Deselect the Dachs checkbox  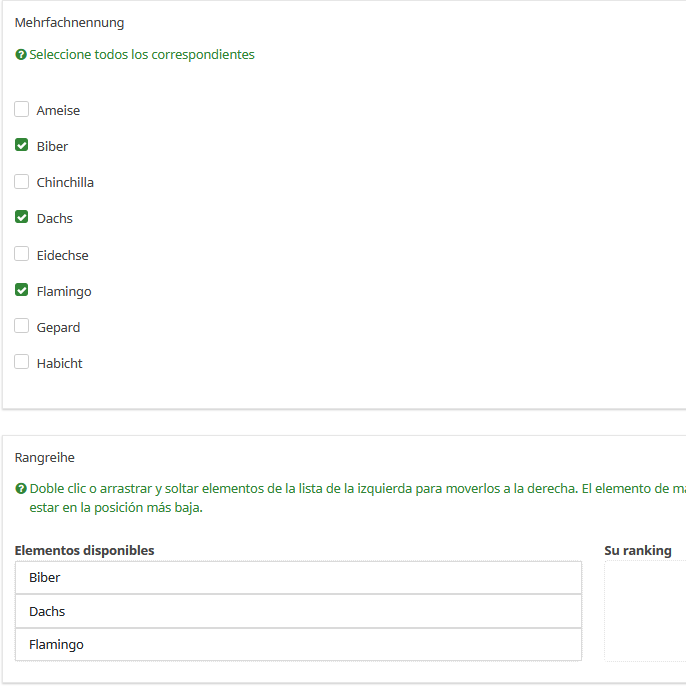22,218
